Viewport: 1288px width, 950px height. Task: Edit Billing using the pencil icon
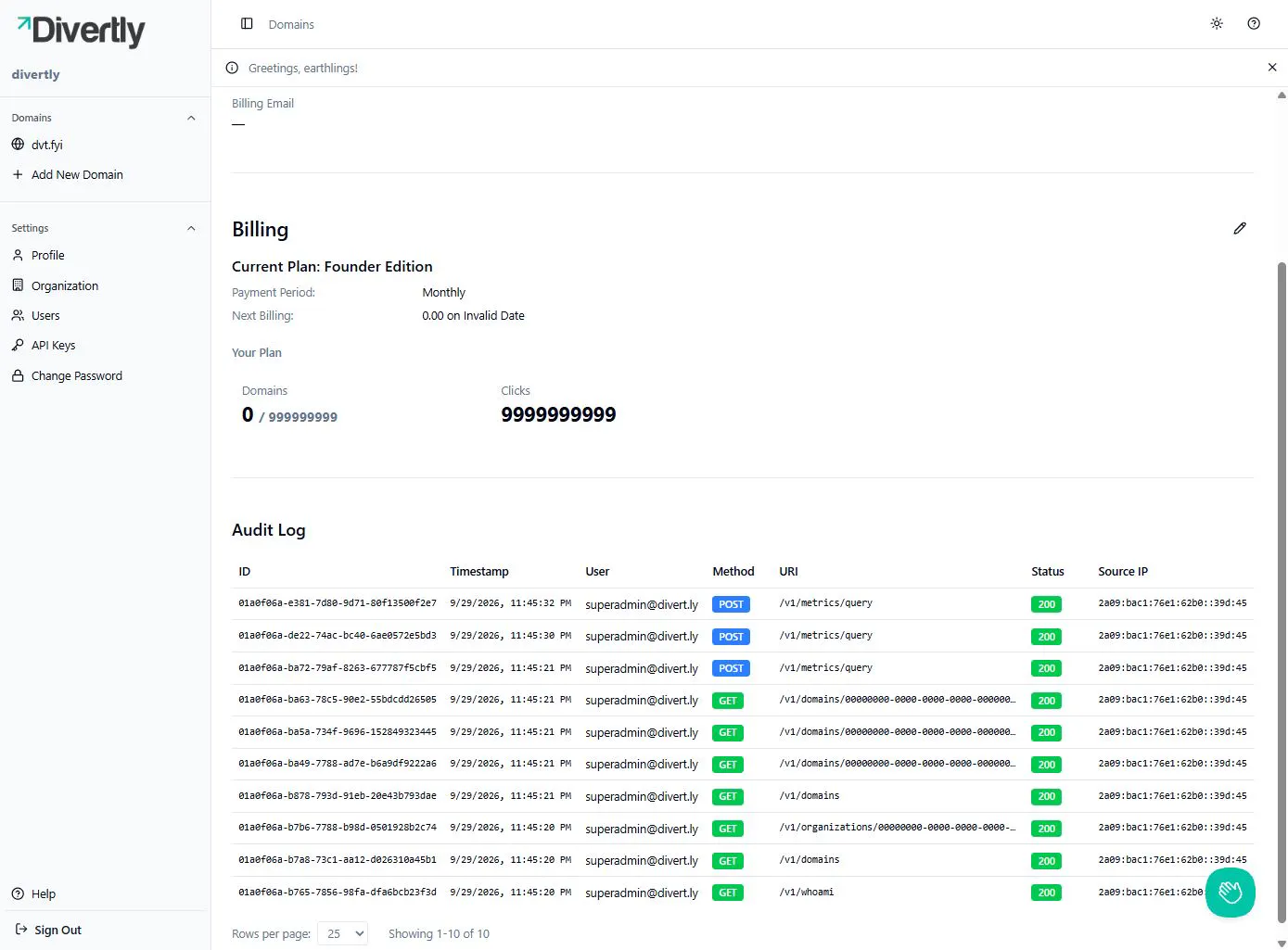[x=1240, y=228]
